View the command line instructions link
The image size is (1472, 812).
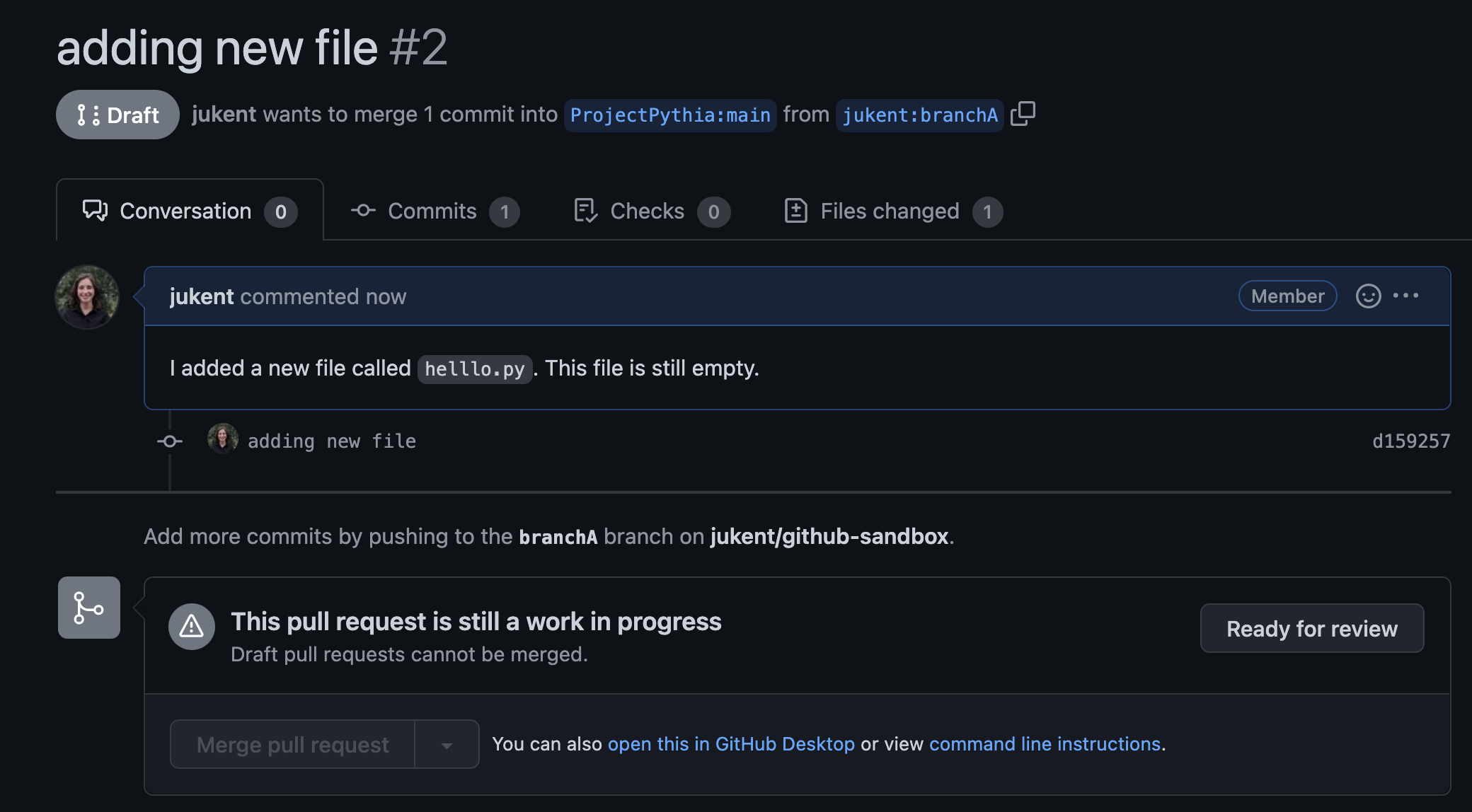[1045, 744]
